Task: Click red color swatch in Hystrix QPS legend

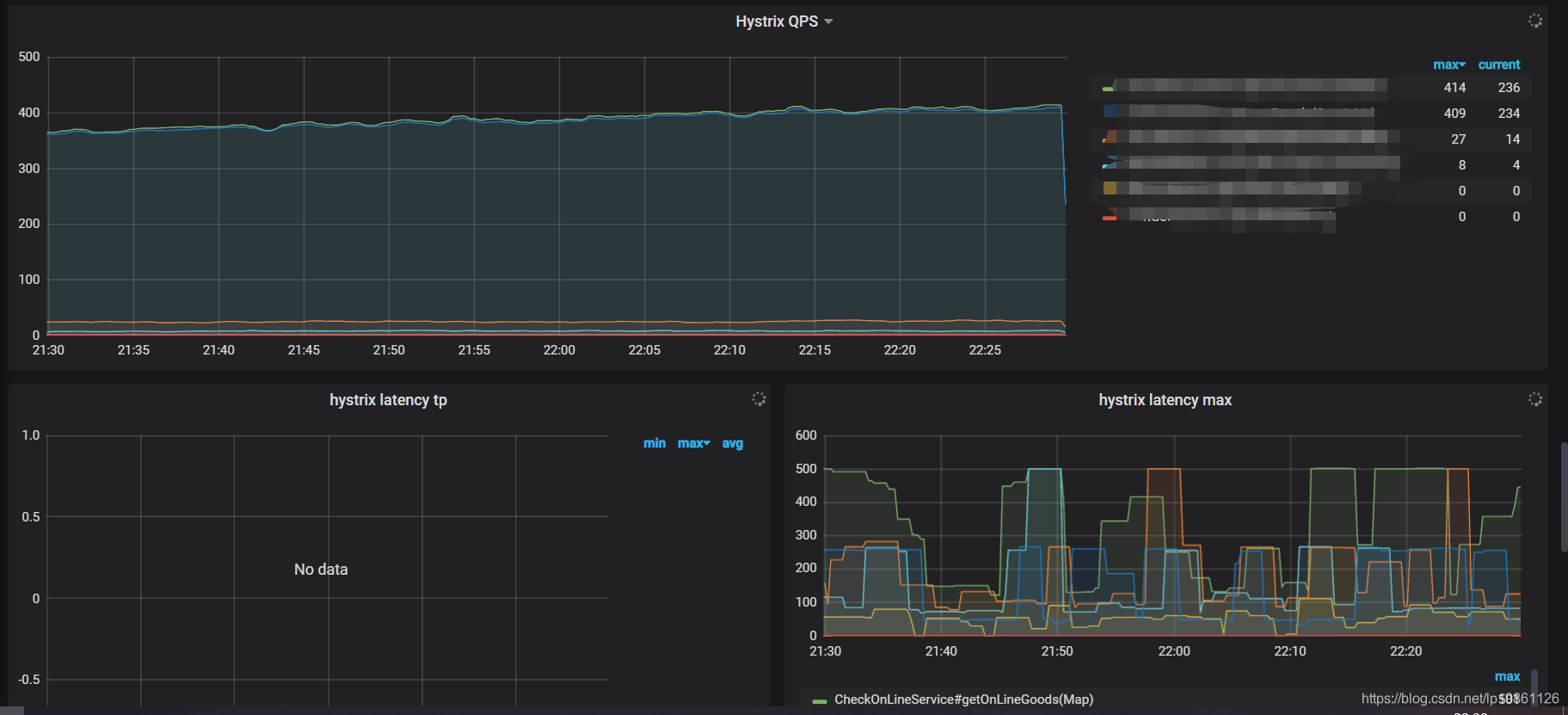Action: coord(1110,218)
